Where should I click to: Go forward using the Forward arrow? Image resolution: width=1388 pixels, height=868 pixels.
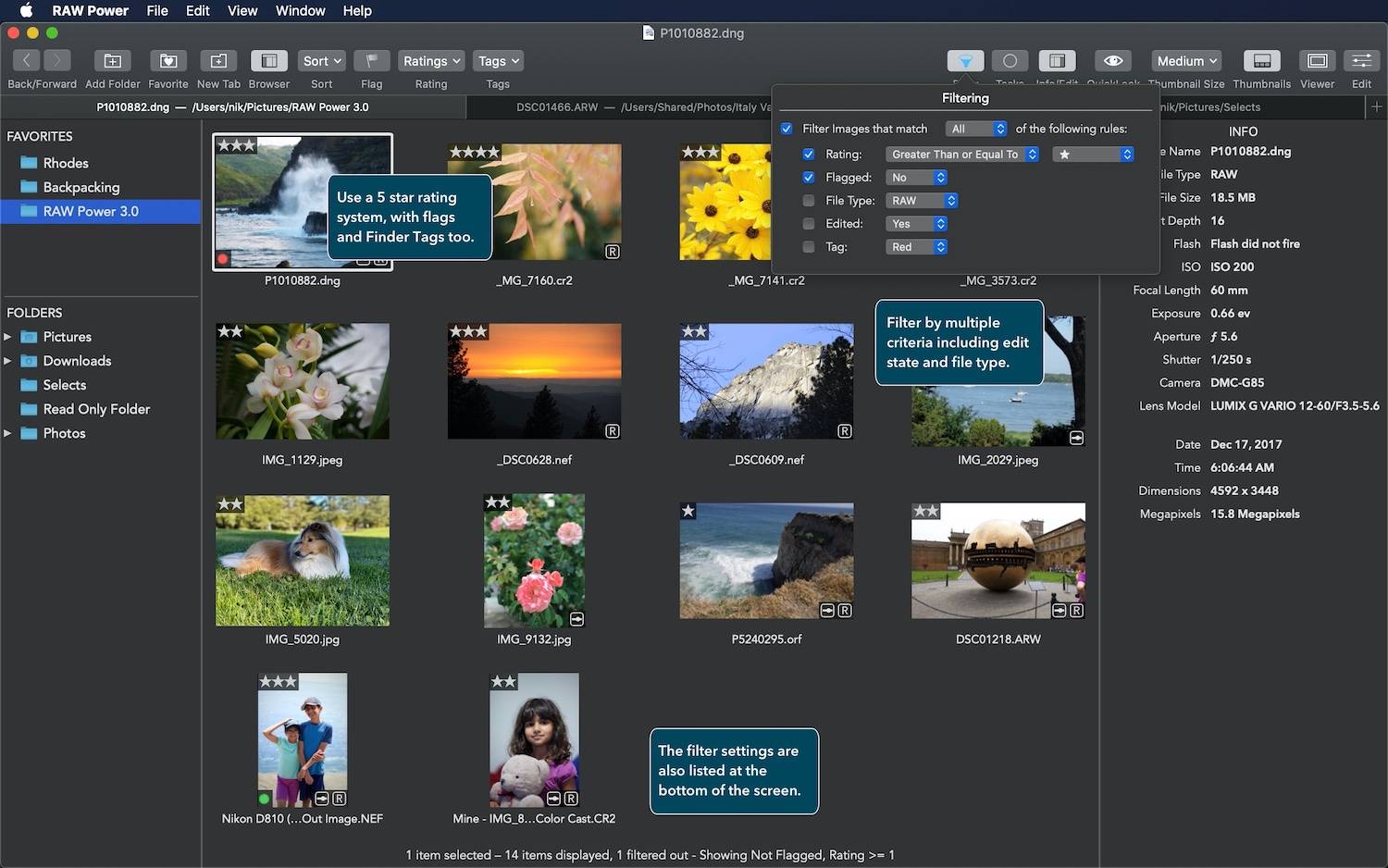(57, 60)
